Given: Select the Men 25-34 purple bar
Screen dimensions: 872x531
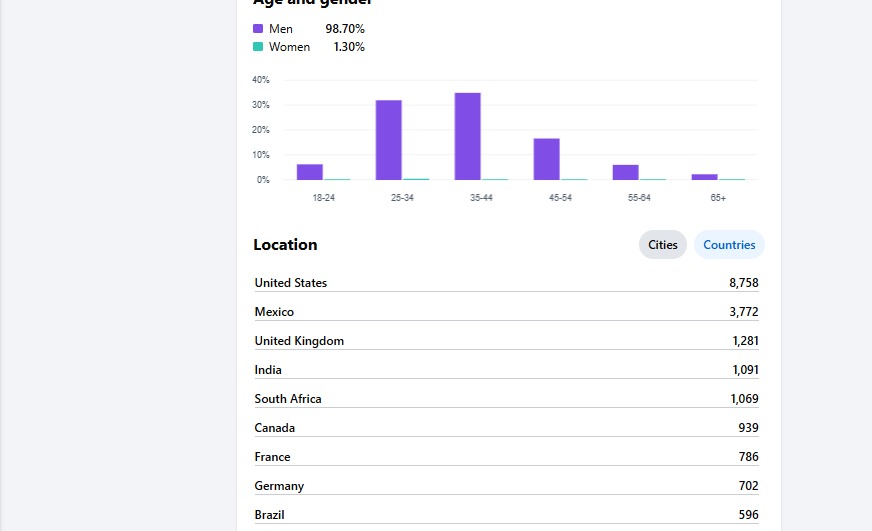Looking at the screenshot, I should click(x=389, y=140).
